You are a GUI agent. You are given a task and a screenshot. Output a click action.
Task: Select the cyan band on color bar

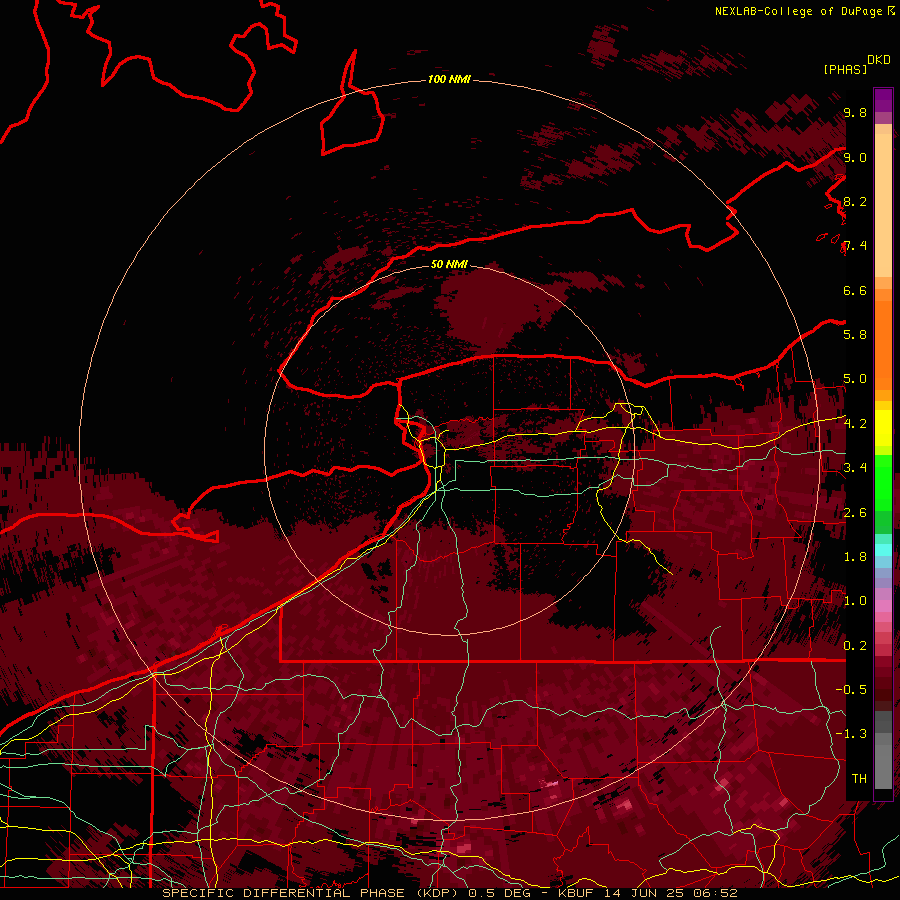883,550
